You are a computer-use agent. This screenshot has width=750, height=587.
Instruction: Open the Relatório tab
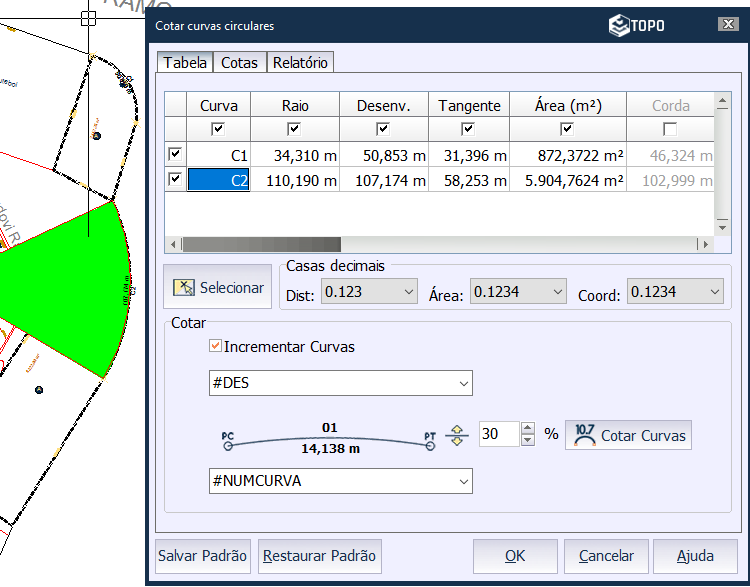coord(300,62)
